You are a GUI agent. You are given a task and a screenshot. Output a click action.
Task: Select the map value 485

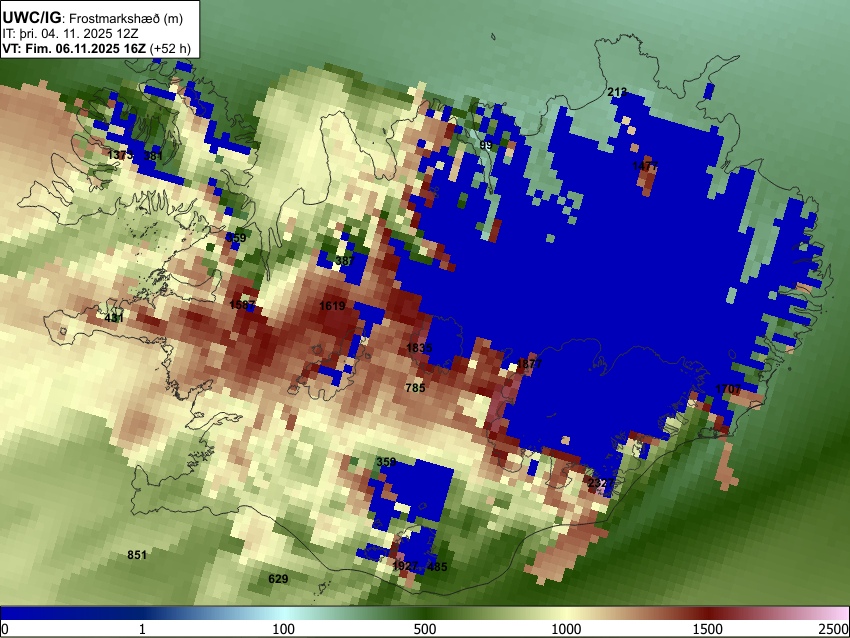coord(437,567)
